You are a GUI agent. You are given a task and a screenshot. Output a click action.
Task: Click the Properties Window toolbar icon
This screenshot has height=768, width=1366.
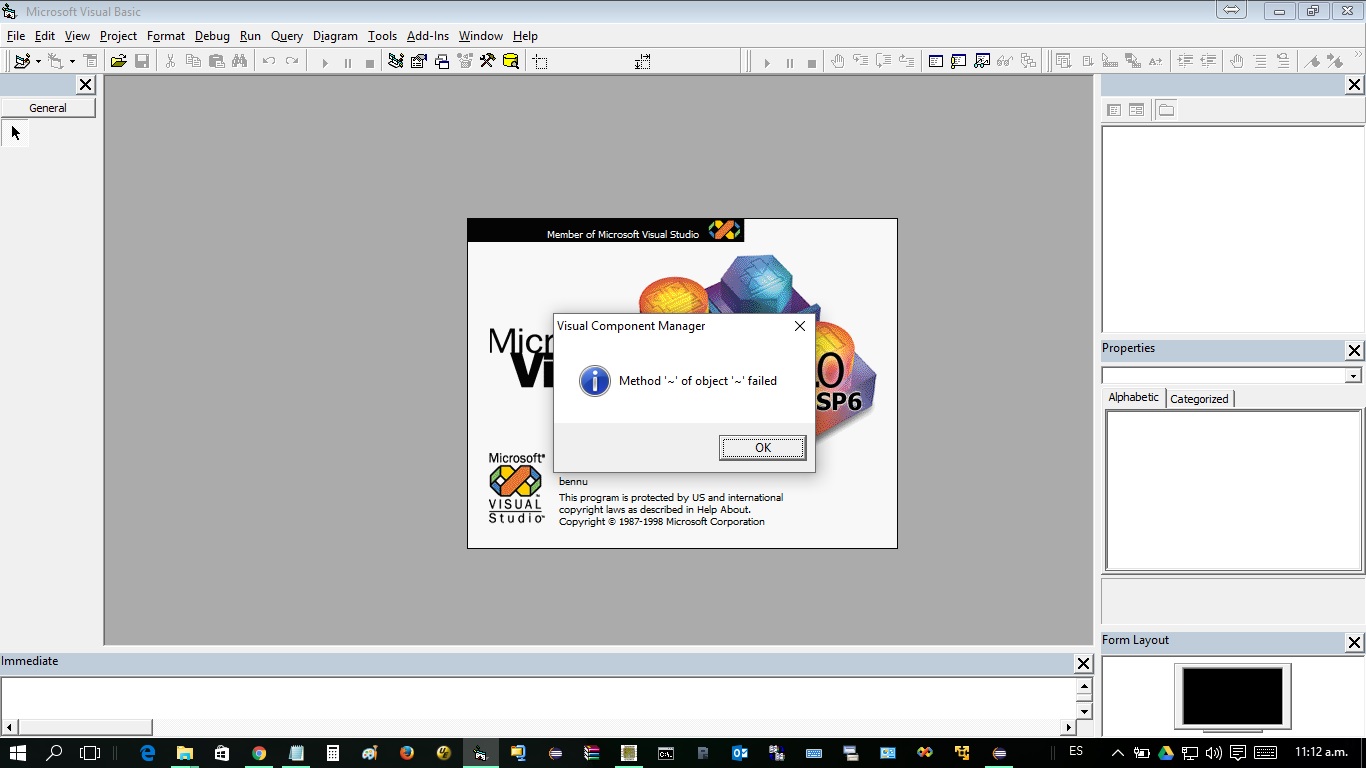point(418,60)
